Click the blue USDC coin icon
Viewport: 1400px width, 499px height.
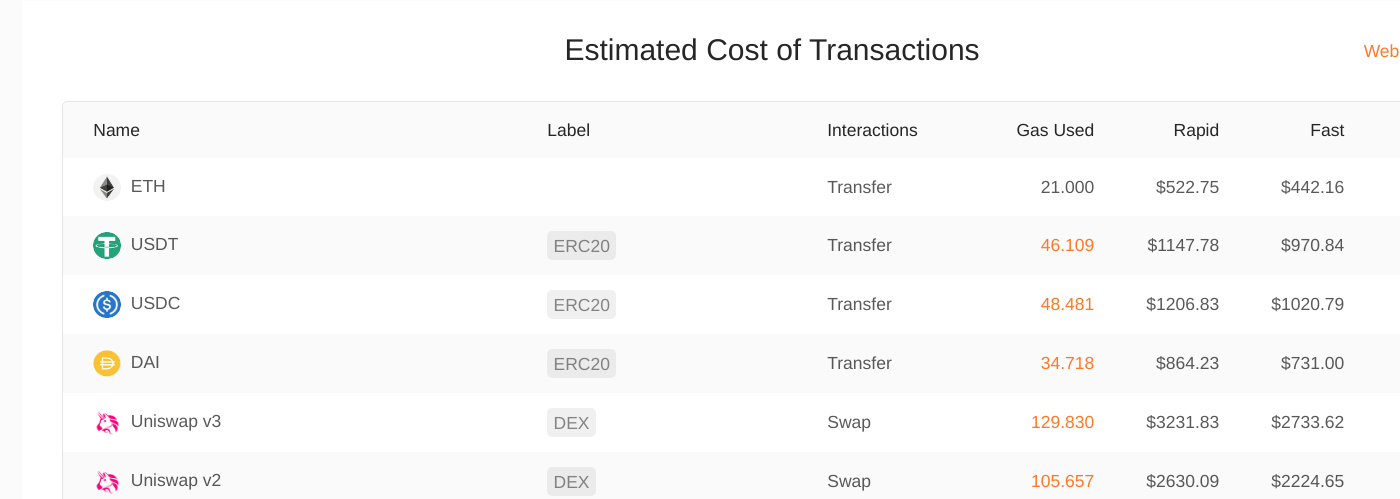coord(107,305)
